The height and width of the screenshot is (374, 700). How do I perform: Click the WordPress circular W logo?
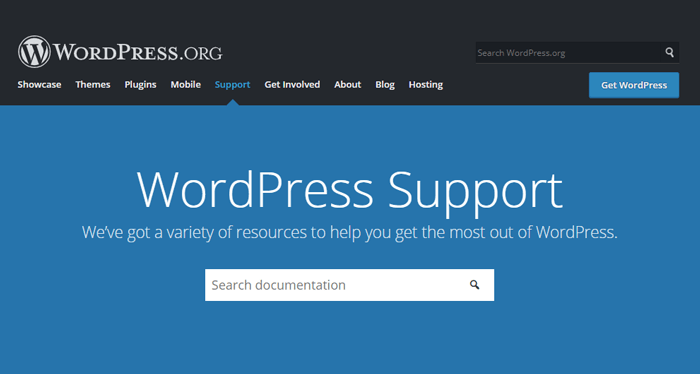click(x=34, y=52)
